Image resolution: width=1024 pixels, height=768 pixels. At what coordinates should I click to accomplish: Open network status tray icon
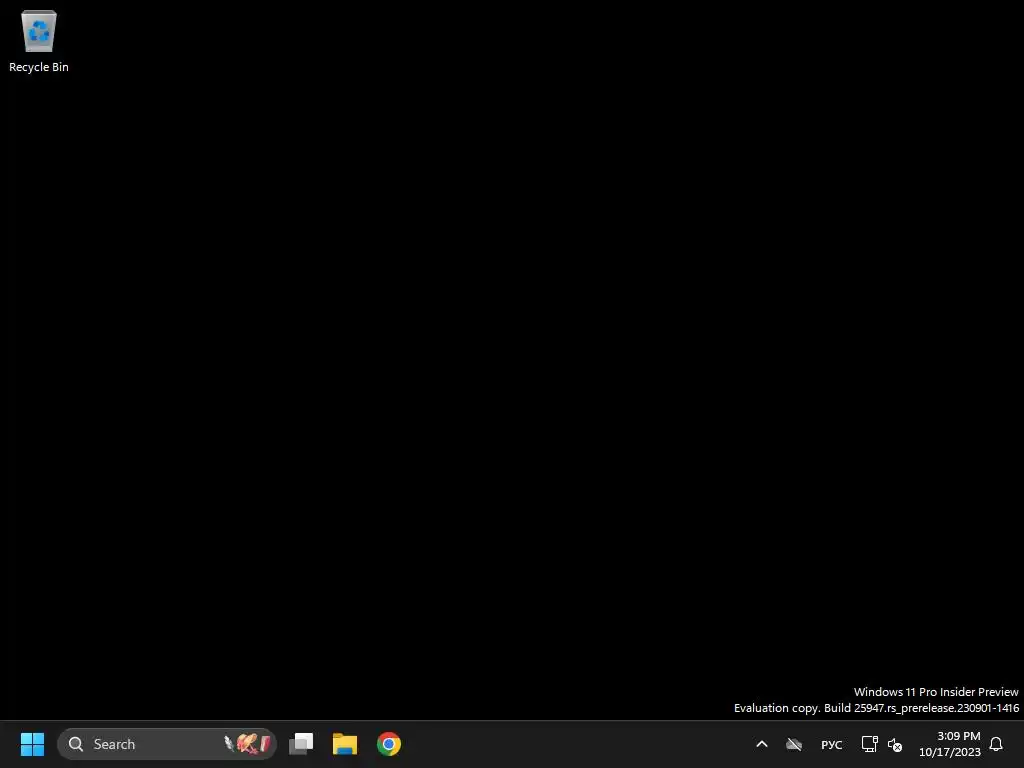click(x=870, y=744)
